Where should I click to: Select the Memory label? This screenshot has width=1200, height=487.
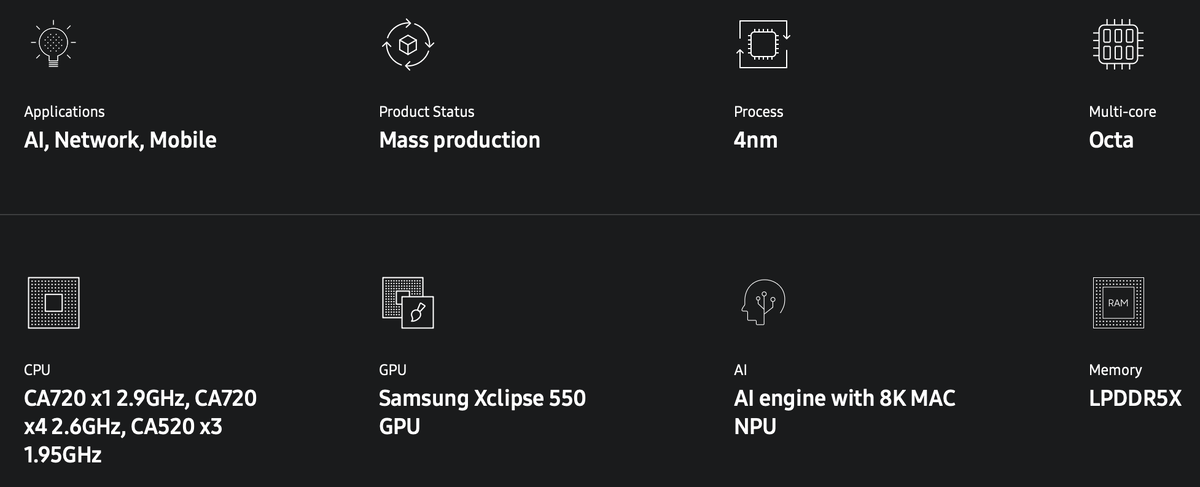coord(1115,370)
